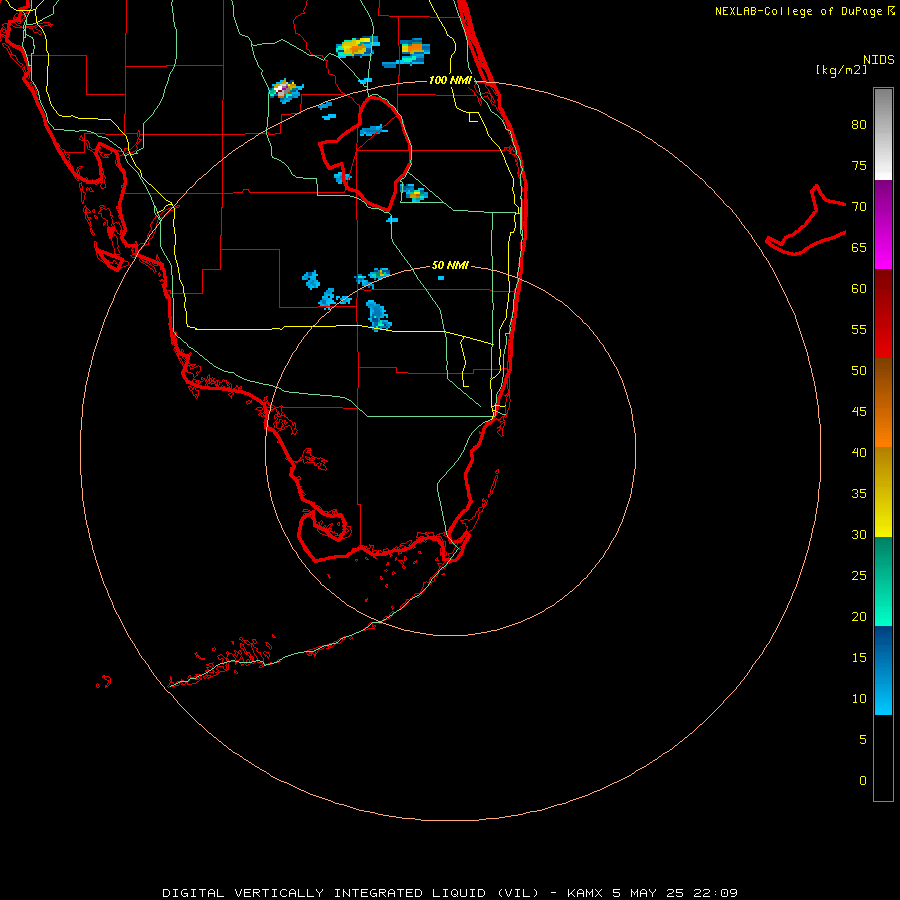The width and height of the screenshot is (900, 900).
Task: Click the NIDS label above color scale
Action: (x=879, y=60)
